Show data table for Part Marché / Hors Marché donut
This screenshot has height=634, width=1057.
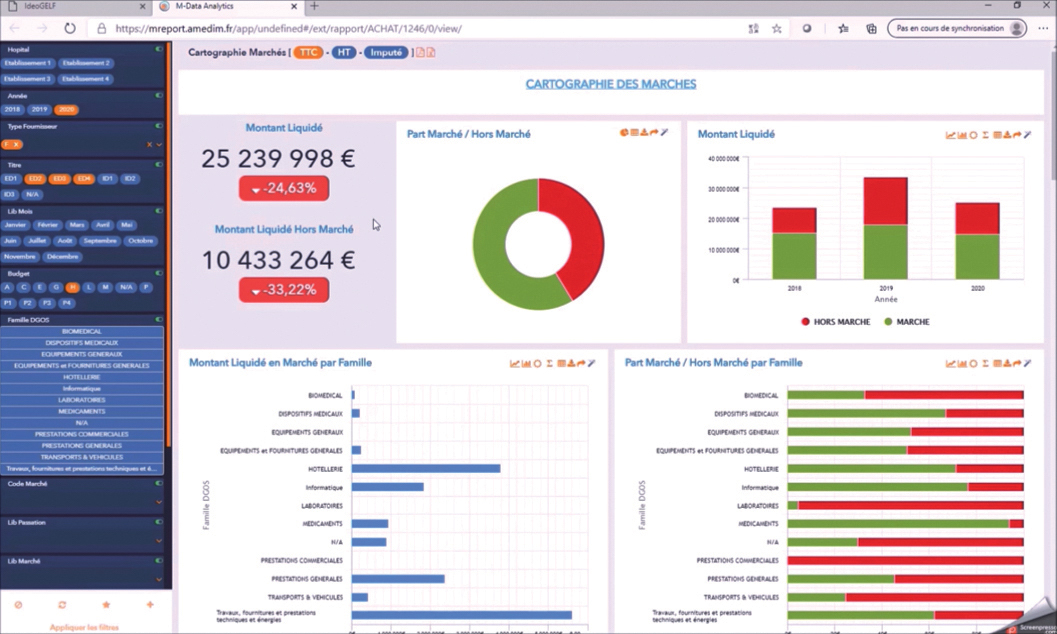tap(634, 133)
